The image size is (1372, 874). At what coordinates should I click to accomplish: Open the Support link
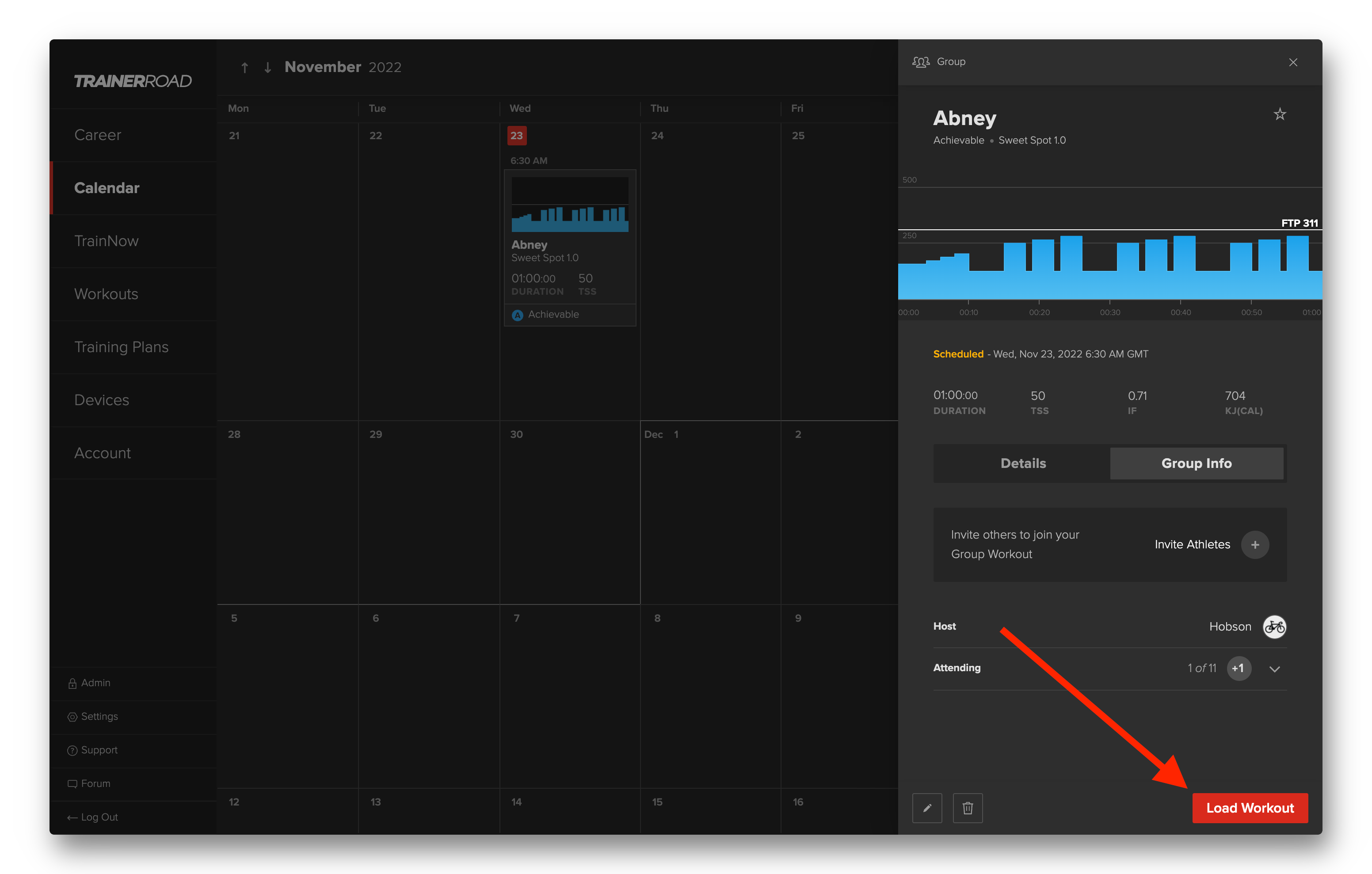[x=99, y=750]
